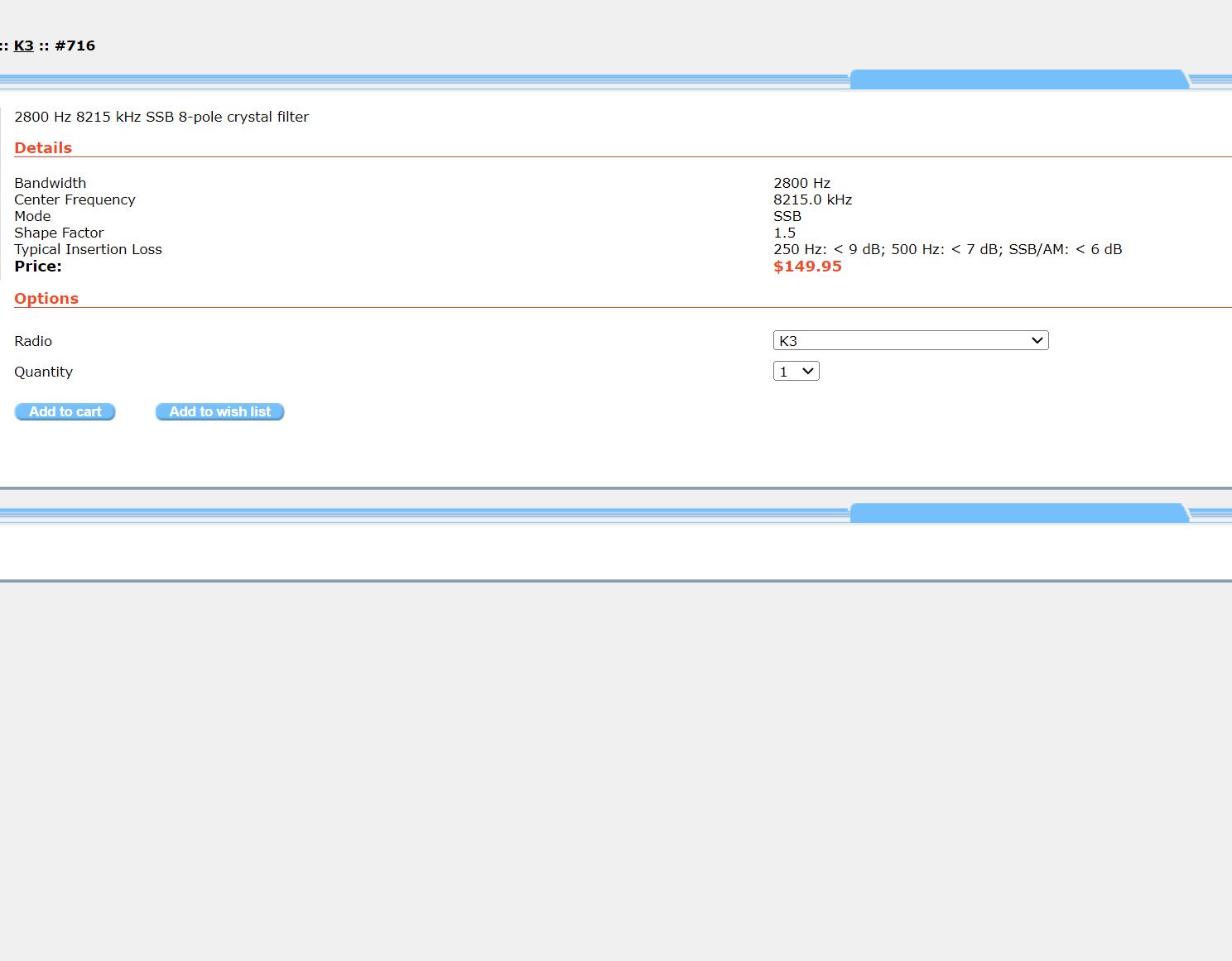This screenshot has width=1232, height=961.
Task: Click the Mode value SSB
Action: coord(787,216)
